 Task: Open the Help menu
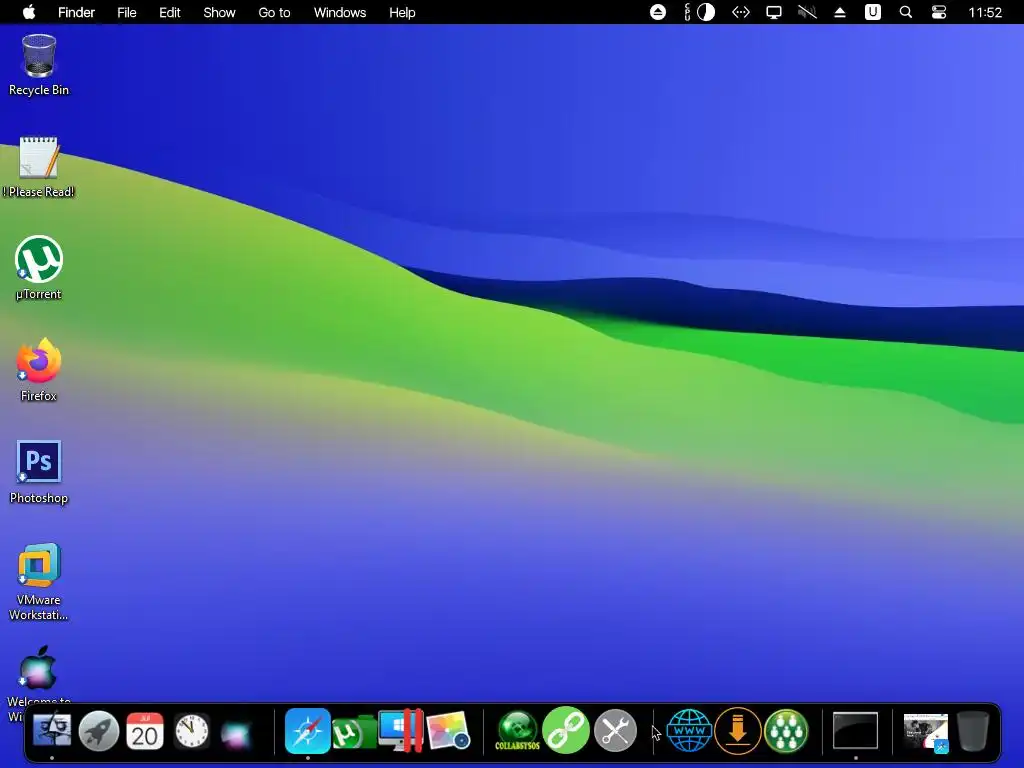click(x=402, y=12)
